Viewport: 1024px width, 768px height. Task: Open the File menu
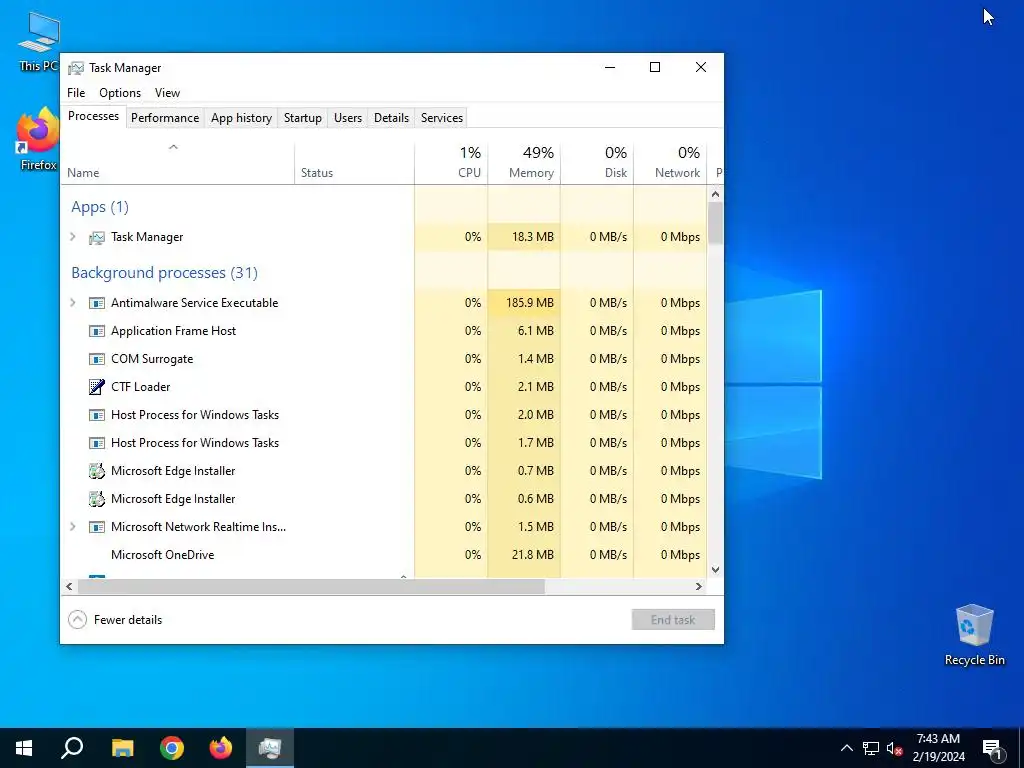[76, 93]
